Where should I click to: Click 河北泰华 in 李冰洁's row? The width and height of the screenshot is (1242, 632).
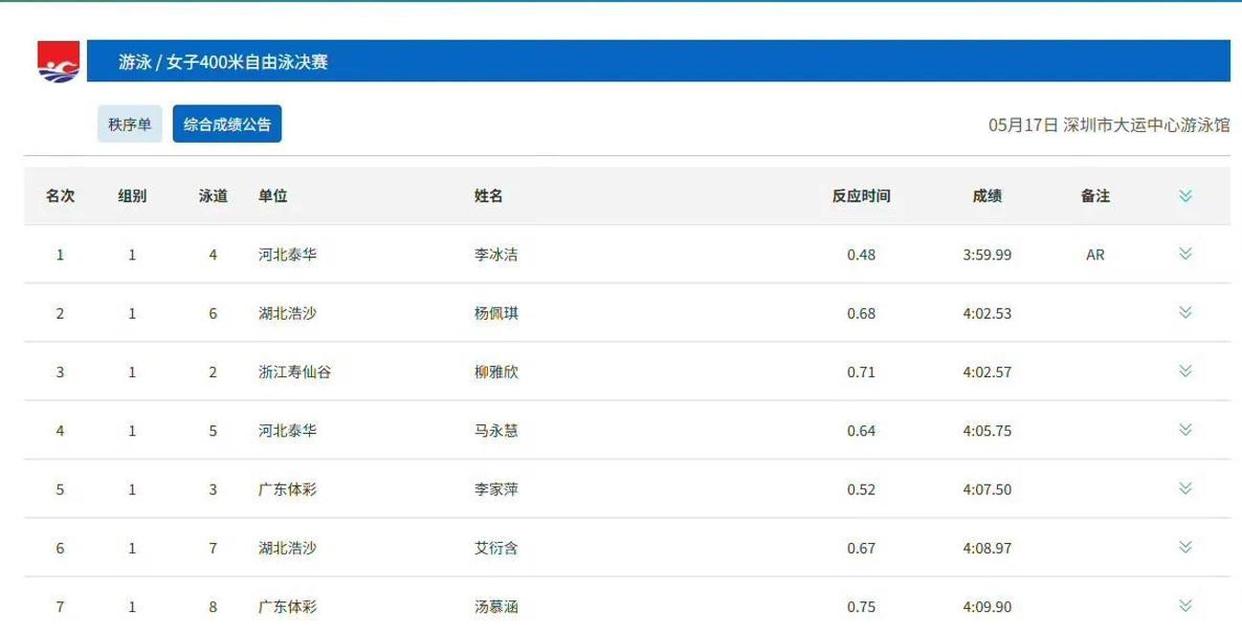[x=287, y=255]
